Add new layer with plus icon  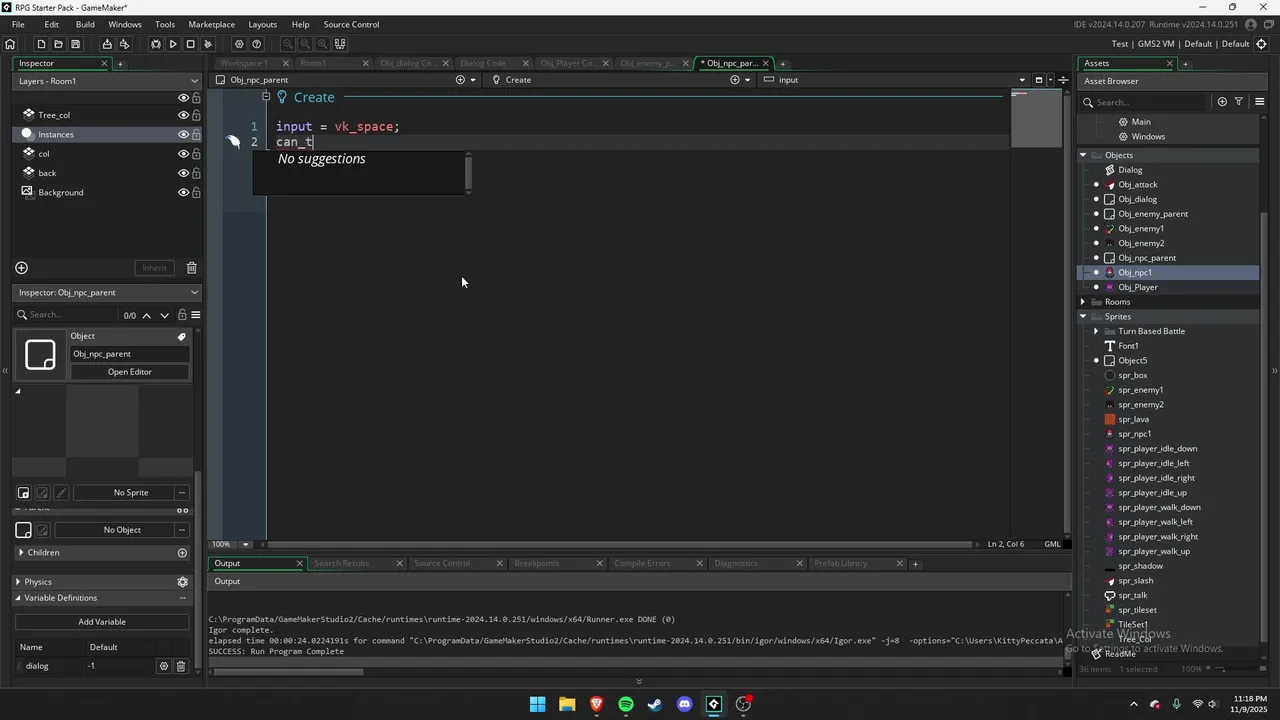tap(21, 268)
